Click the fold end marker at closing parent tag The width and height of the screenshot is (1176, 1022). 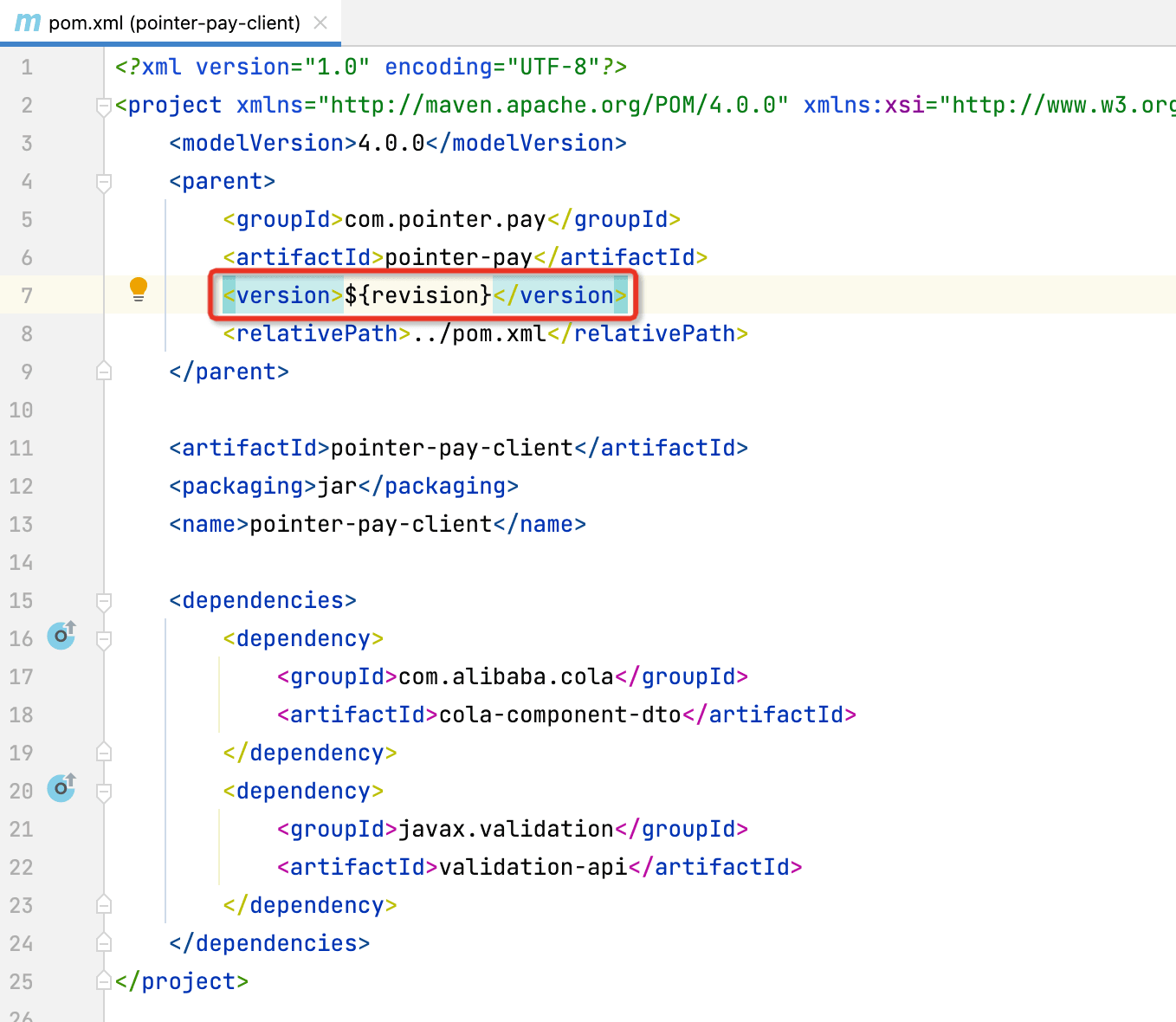[x=104, y=371]
